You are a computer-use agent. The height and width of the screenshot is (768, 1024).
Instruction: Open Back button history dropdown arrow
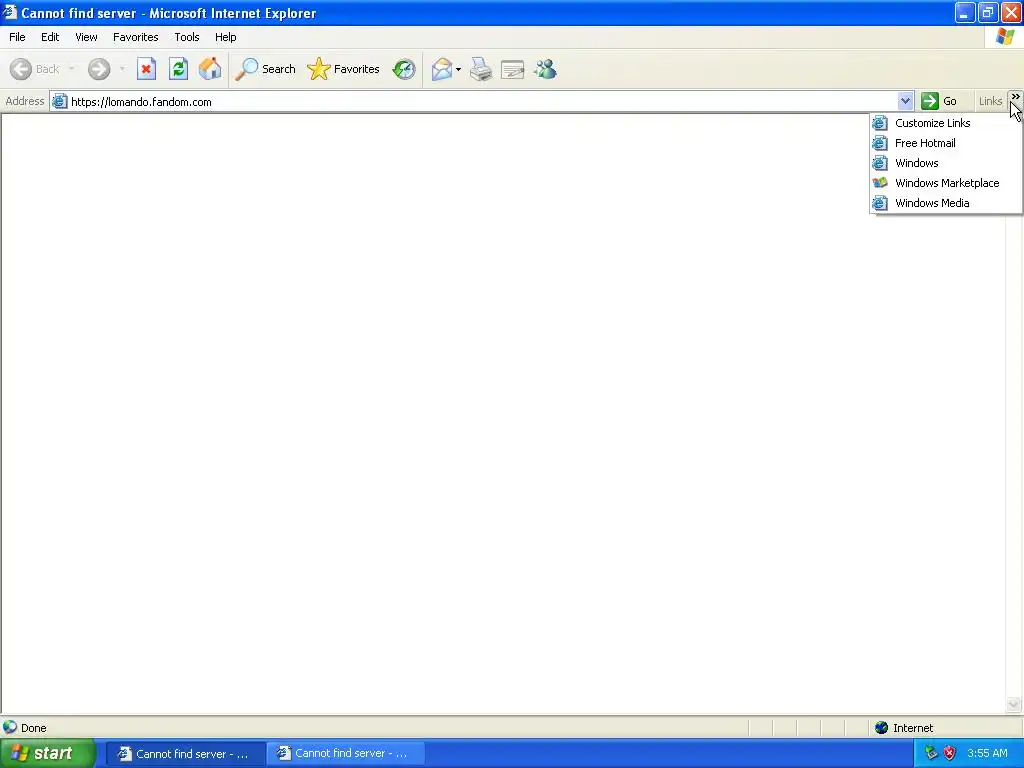(x=71, y=69)
